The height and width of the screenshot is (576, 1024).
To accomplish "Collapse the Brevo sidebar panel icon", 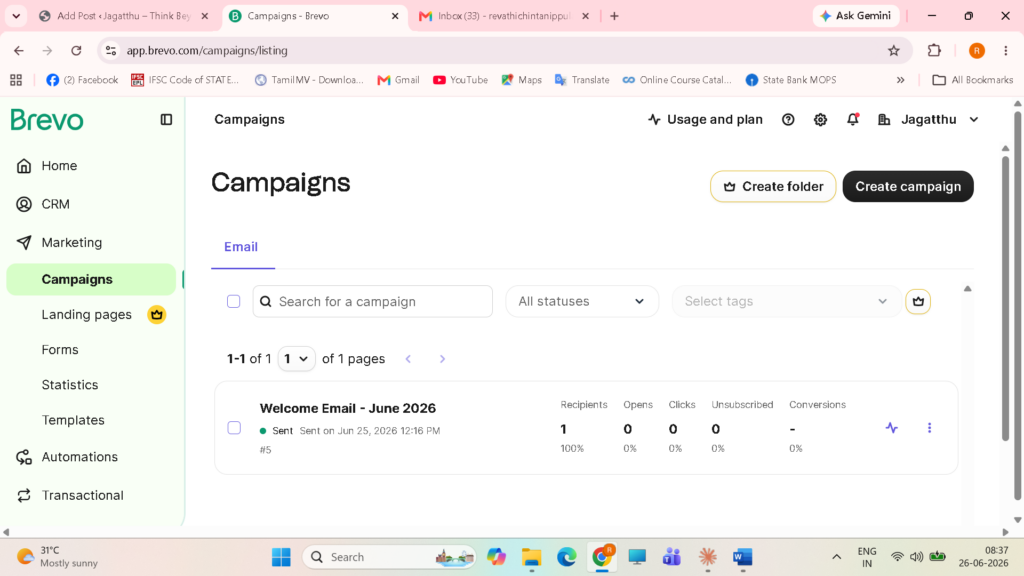I will (167, 120).
